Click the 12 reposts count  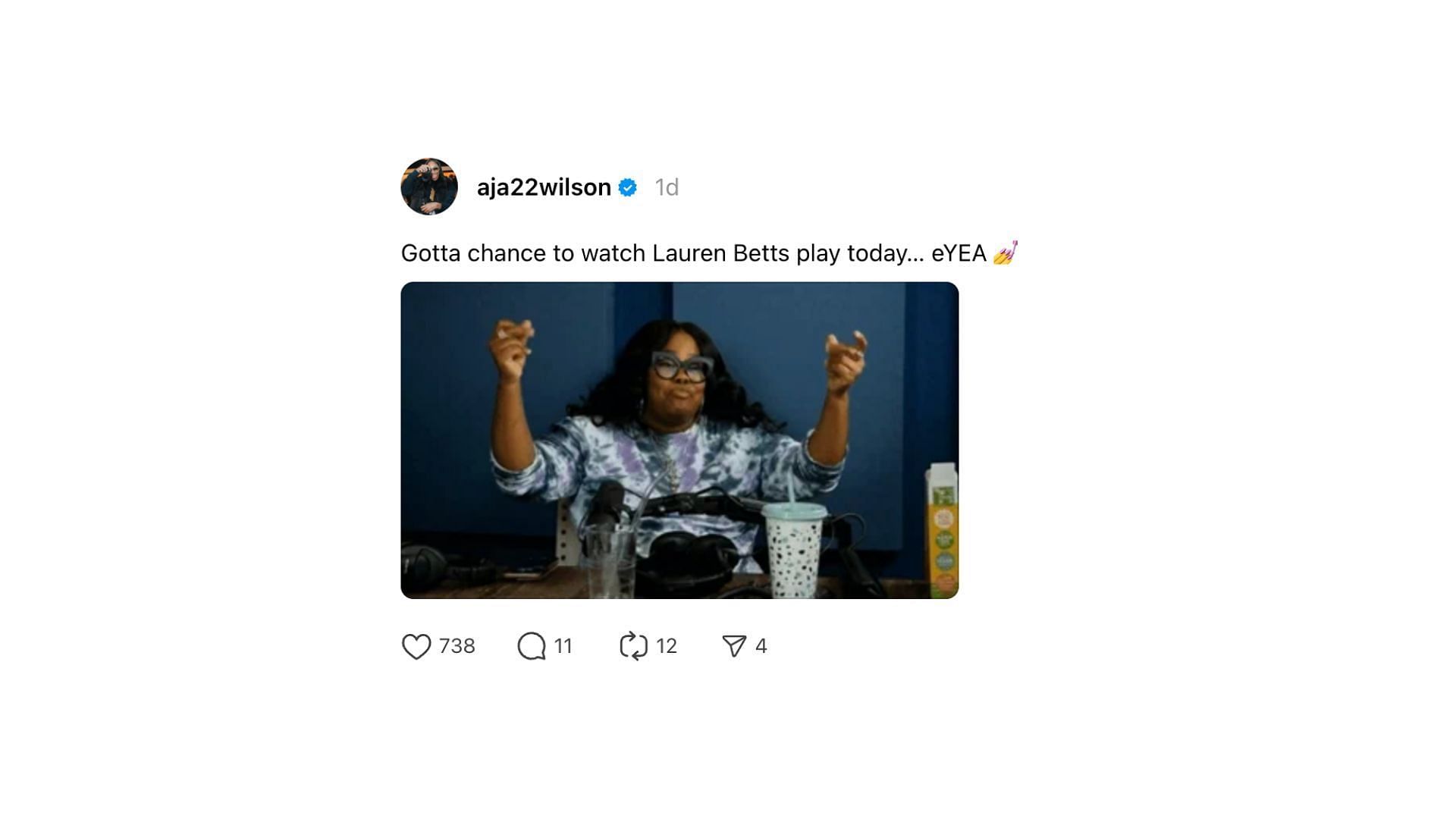[x=667, y=646]
